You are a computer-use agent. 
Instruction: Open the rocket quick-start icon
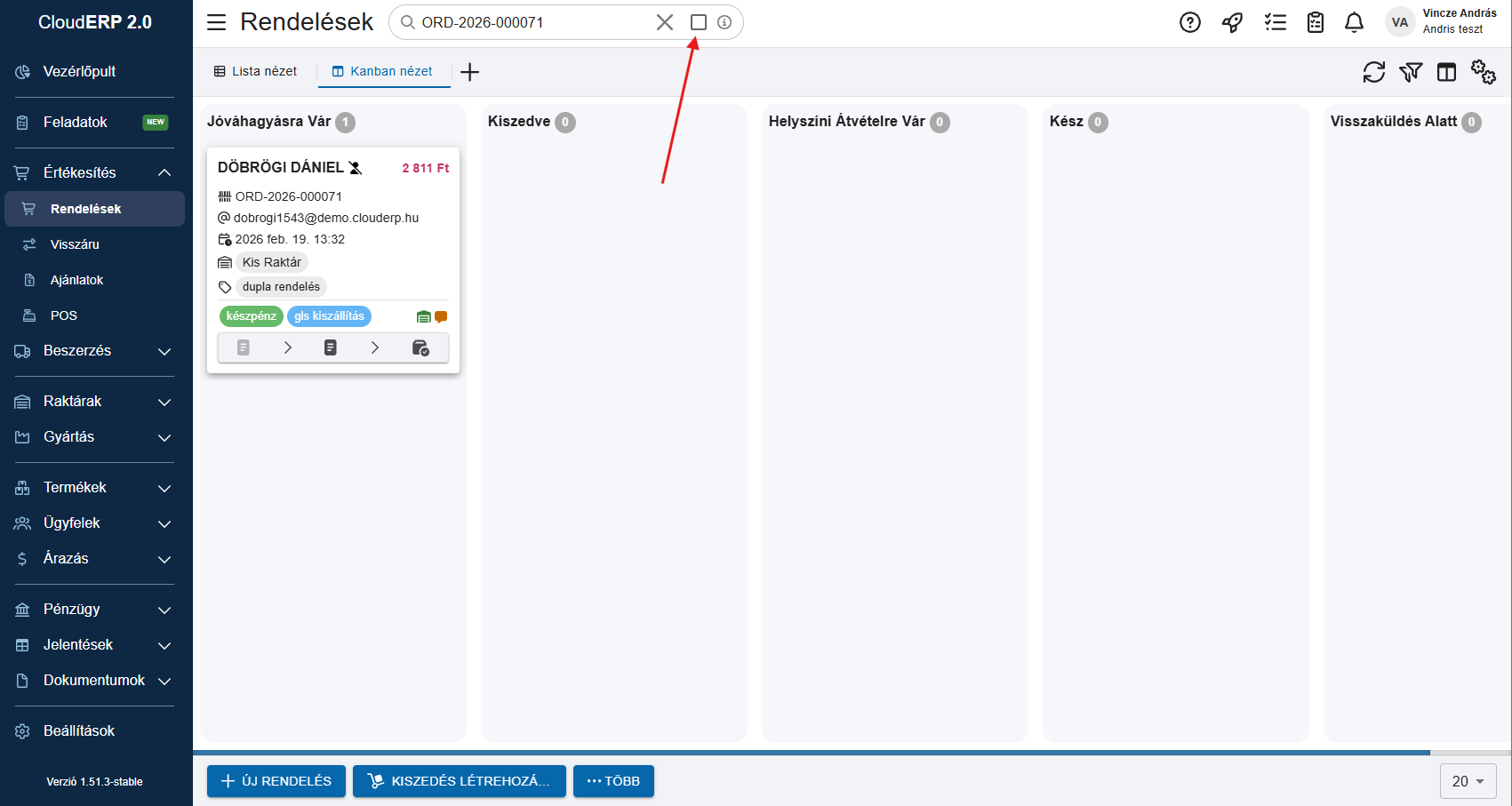coord(1232,22)
